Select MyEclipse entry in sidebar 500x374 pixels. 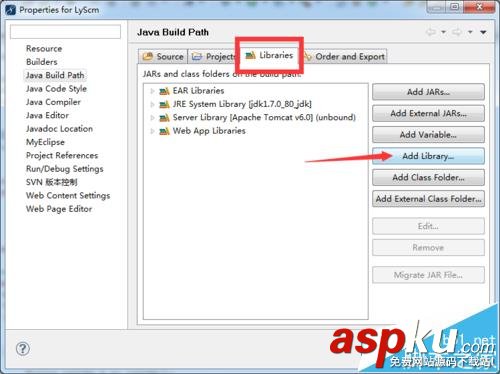[x=45, y=142]
